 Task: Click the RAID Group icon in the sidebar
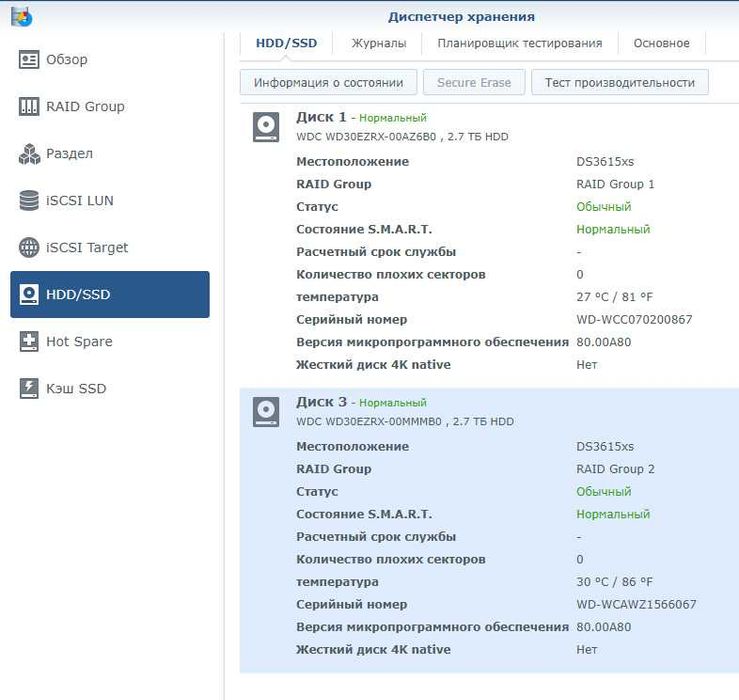[29, 107]
